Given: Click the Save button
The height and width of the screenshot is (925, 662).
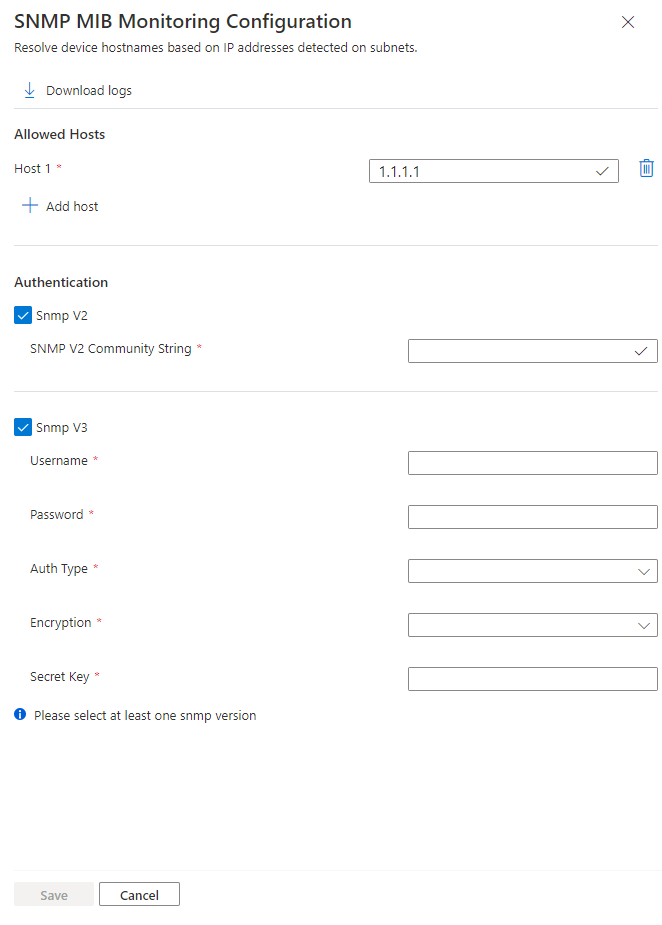Looking at the screenshot, I should click(53, 894).
